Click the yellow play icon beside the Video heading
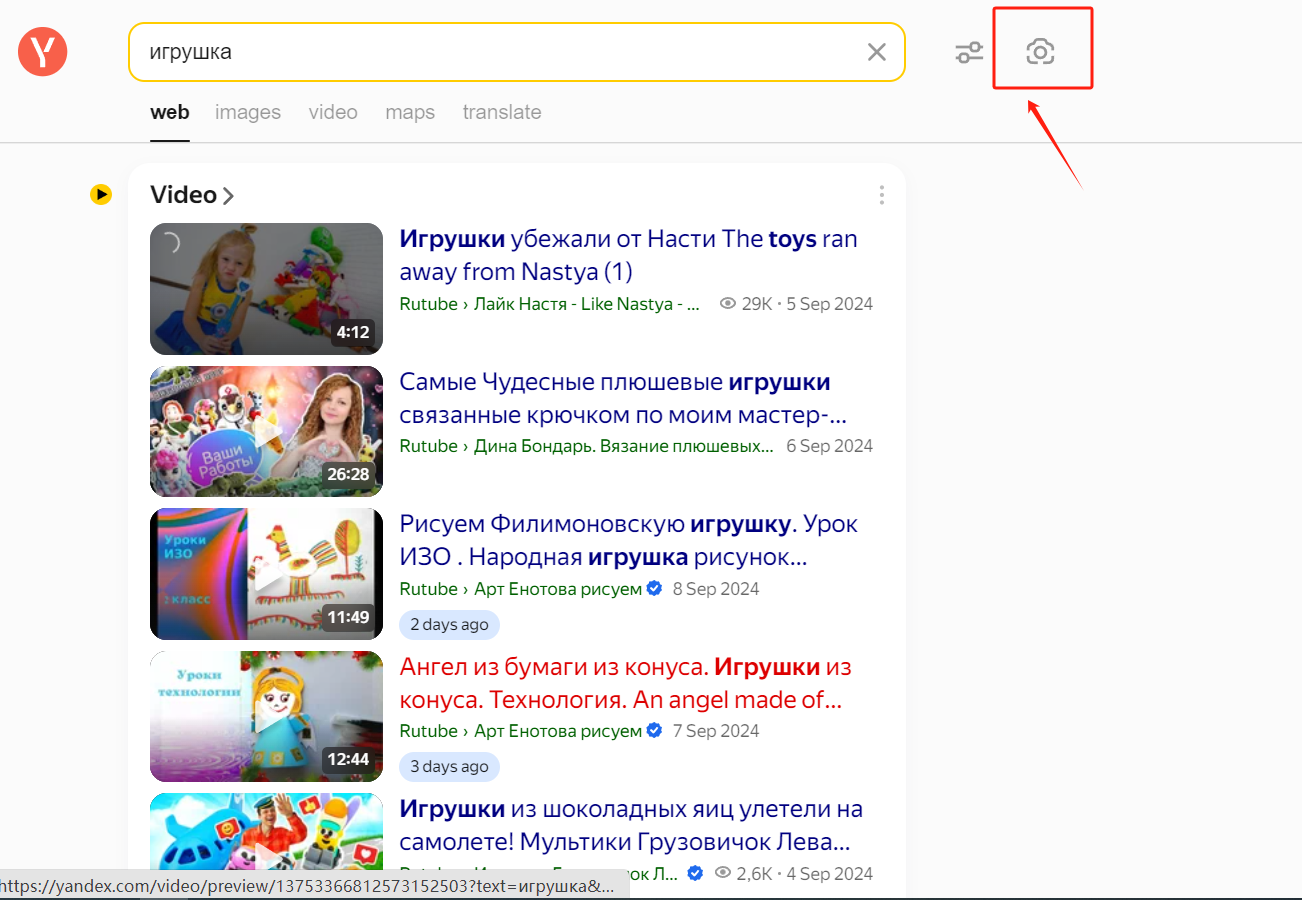The width and height of the screenshot is (1302, 900). tap(101, 194)
